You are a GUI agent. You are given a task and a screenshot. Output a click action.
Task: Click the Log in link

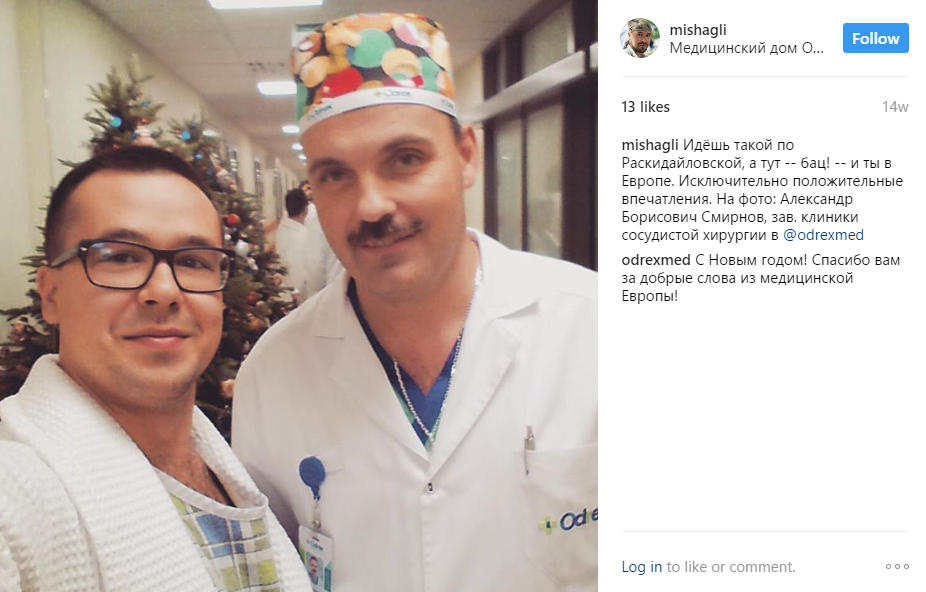[641, 567]
